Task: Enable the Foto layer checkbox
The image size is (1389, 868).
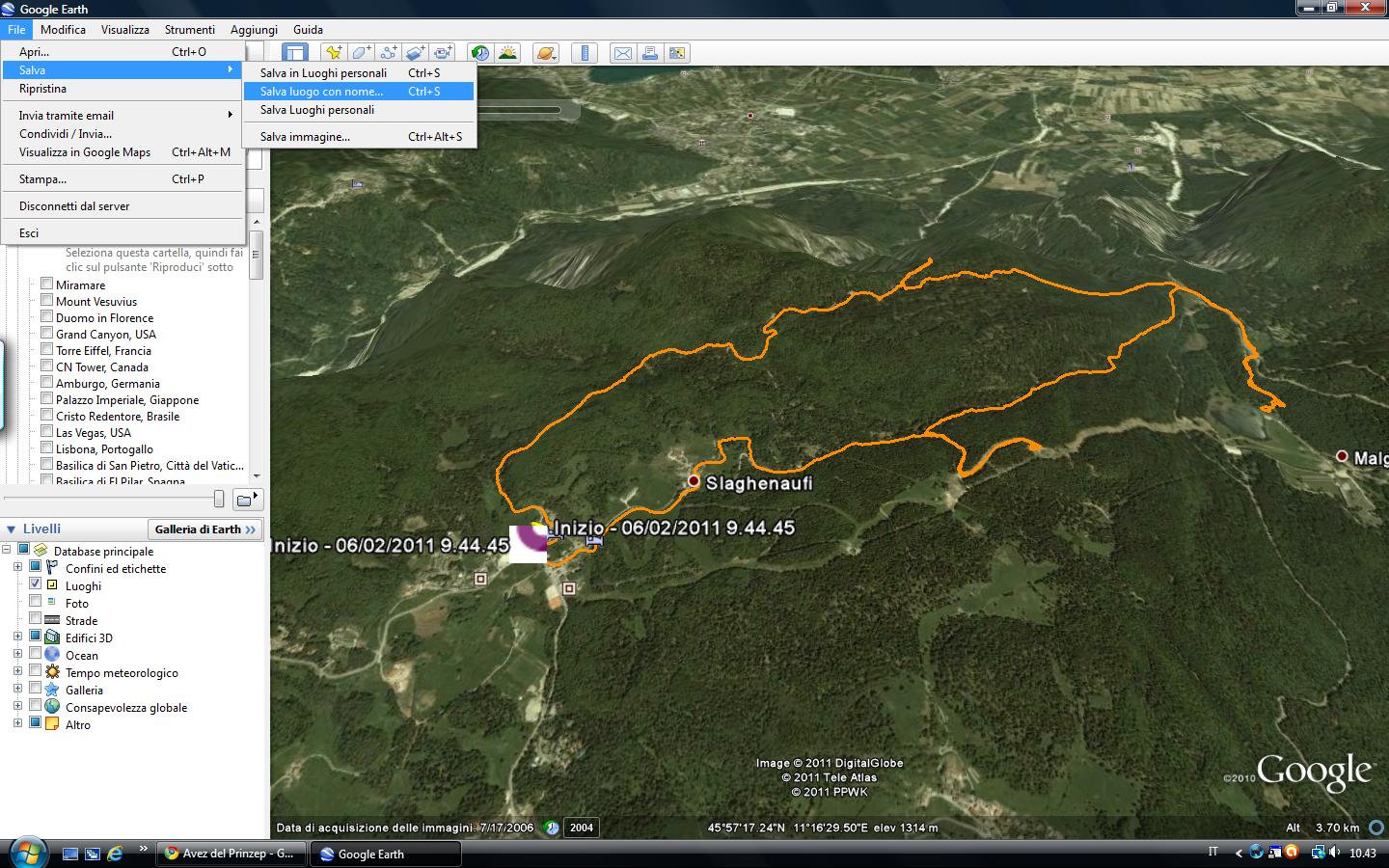Action: coord(36,603)
